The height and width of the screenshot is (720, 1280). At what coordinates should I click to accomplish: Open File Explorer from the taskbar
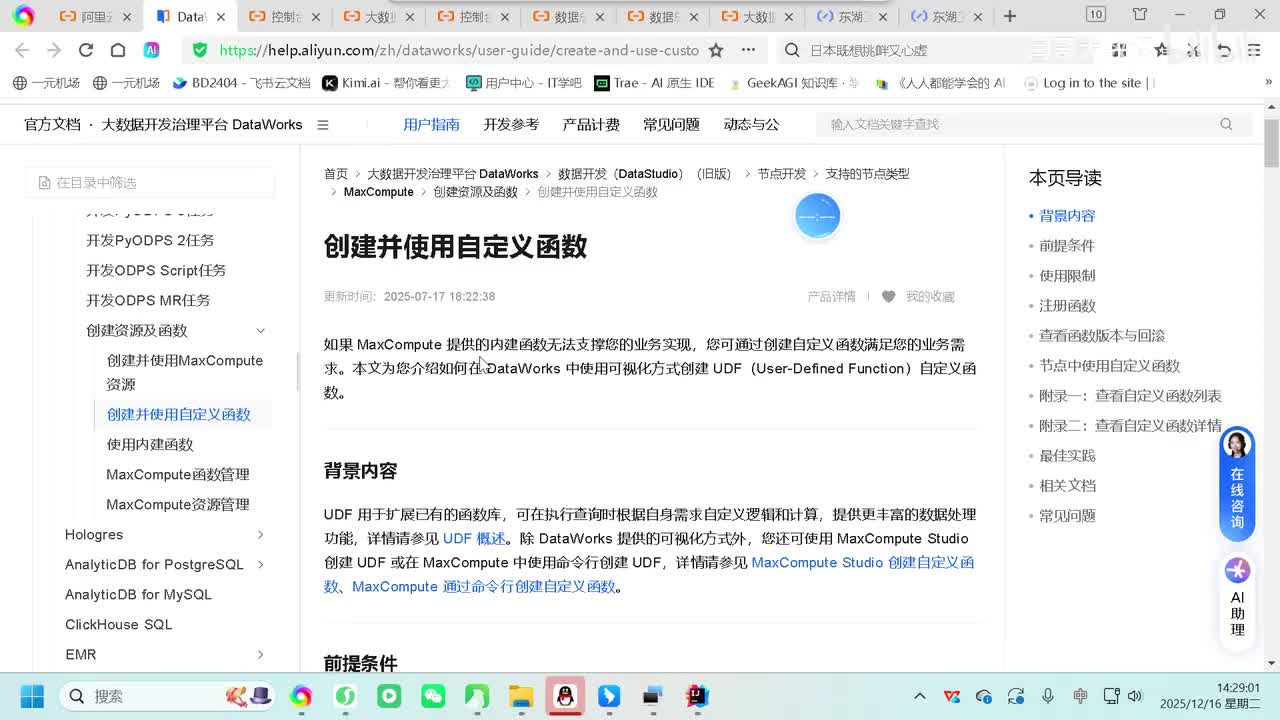(521, 696)
